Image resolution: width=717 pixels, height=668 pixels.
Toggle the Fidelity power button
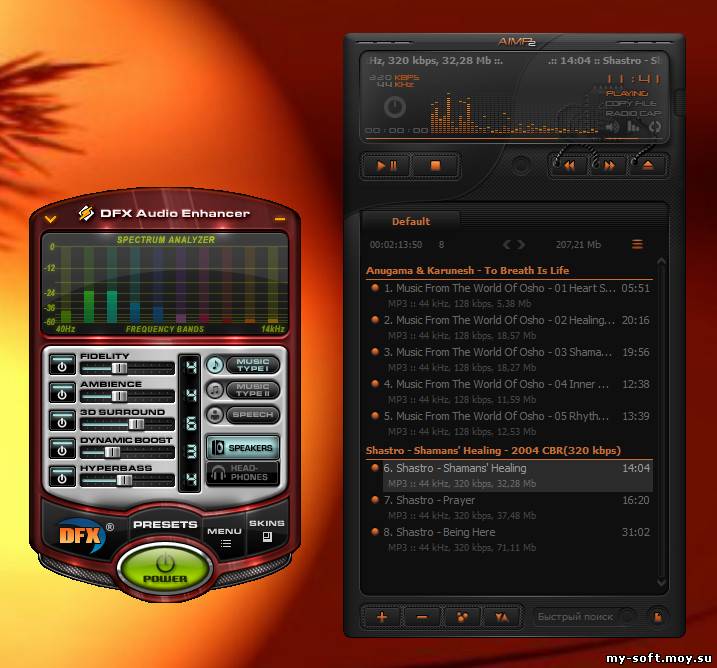(62, 364)
